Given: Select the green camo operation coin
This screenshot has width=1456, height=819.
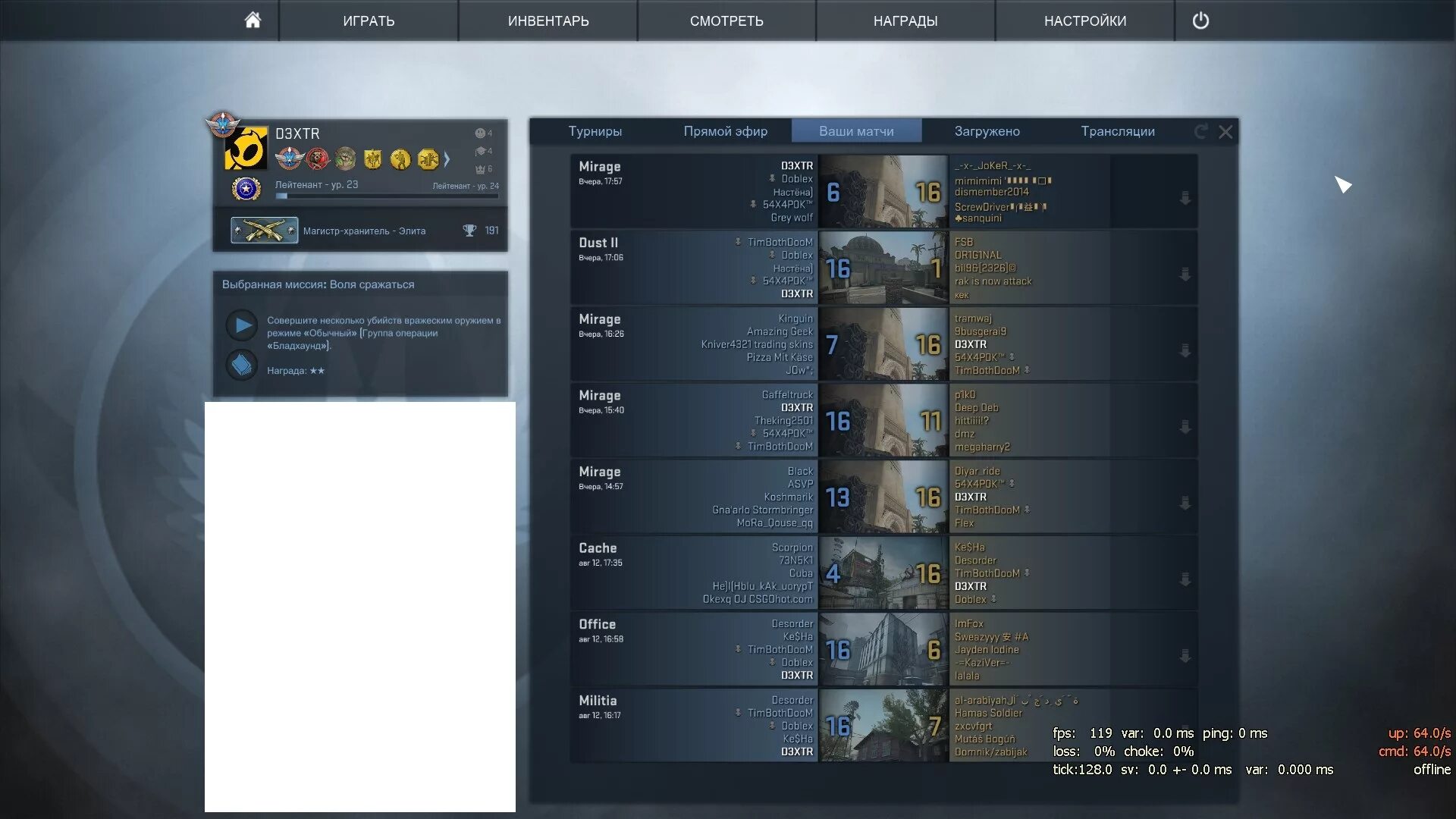Looking at the screenshot, I should click(345, 158).
